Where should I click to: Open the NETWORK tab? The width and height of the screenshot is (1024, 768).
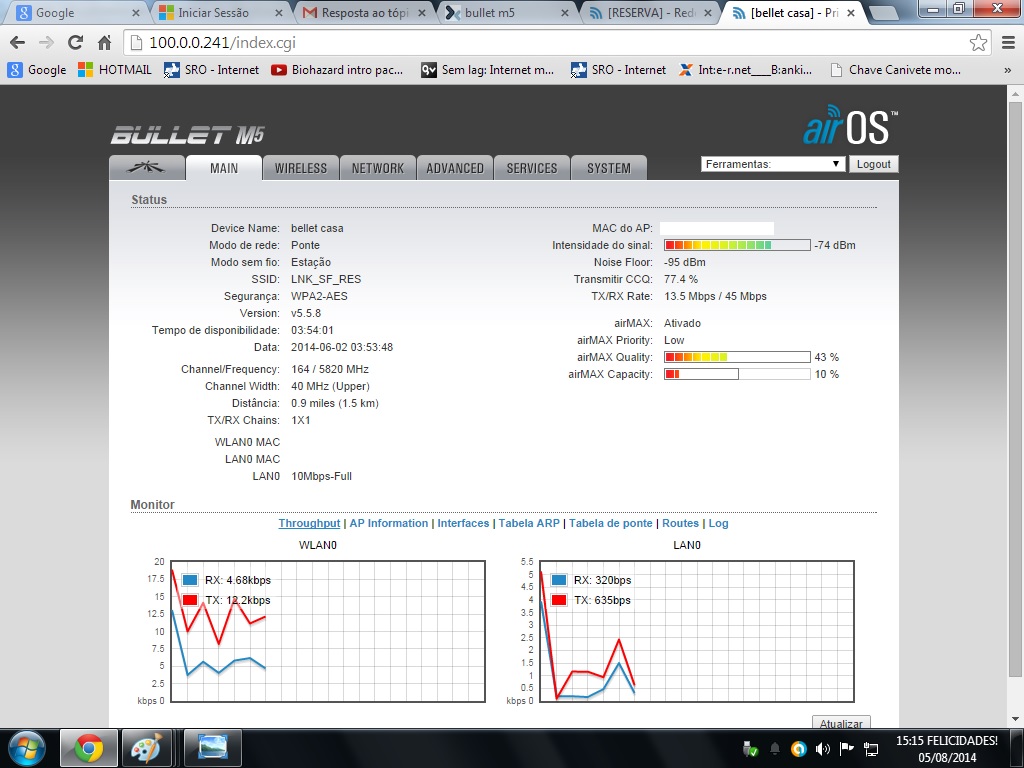377,168
